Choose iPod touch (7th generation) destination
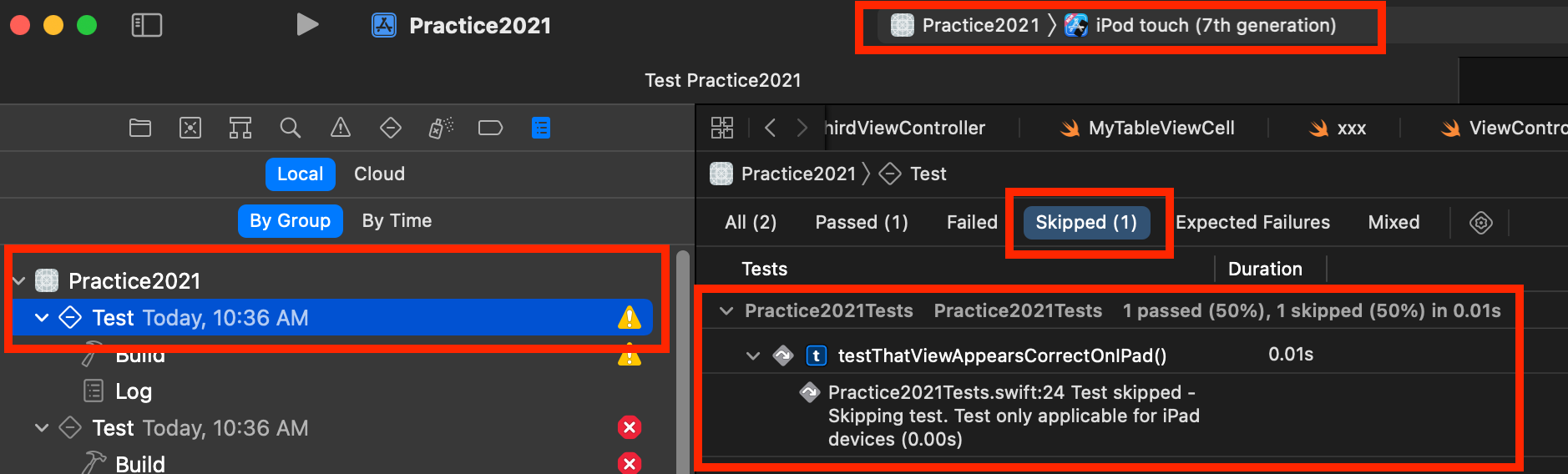 pos(1201,25)
